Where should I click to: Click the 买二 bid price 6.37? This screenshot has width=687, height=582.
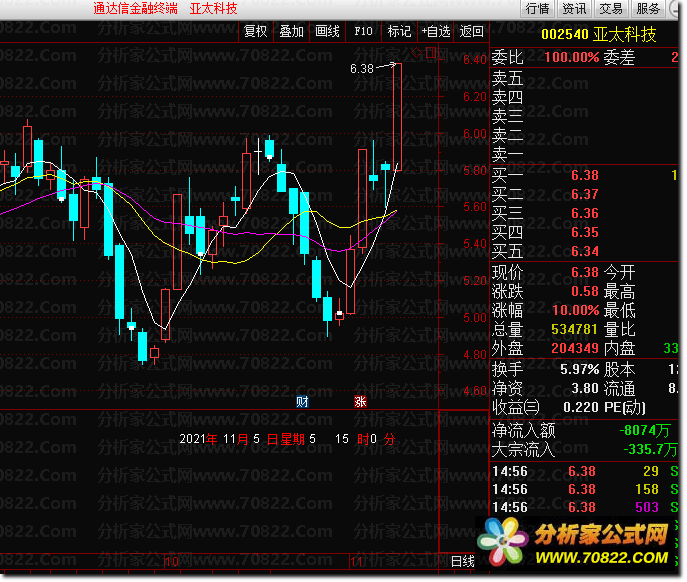585,195
